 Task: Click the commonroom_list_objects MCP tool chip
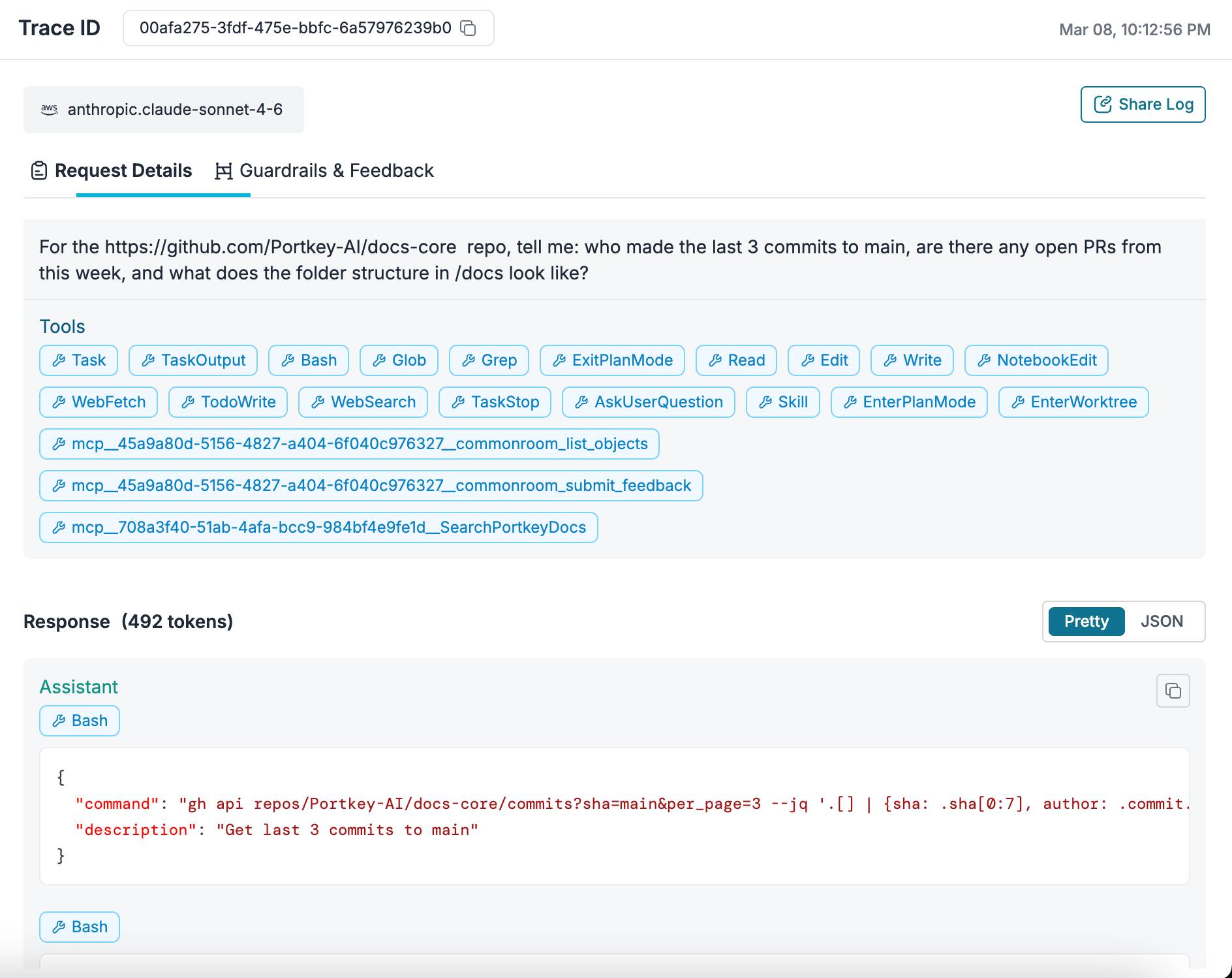349,444
